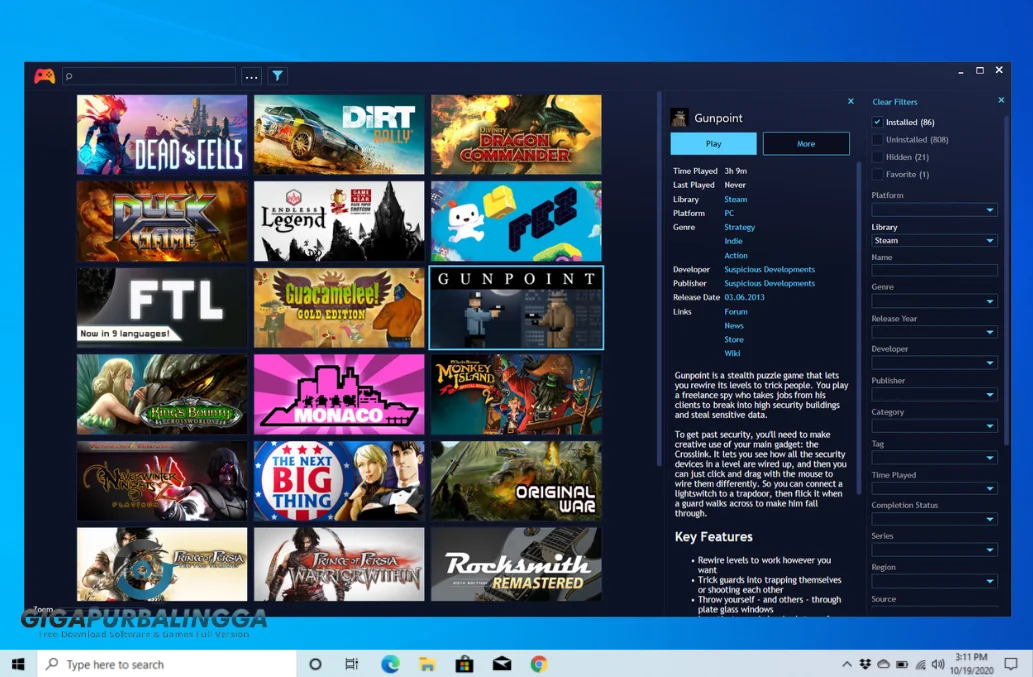The image size is (1033, 677).
Task: Click the filter funnel icon
Action: click(277, 75)
